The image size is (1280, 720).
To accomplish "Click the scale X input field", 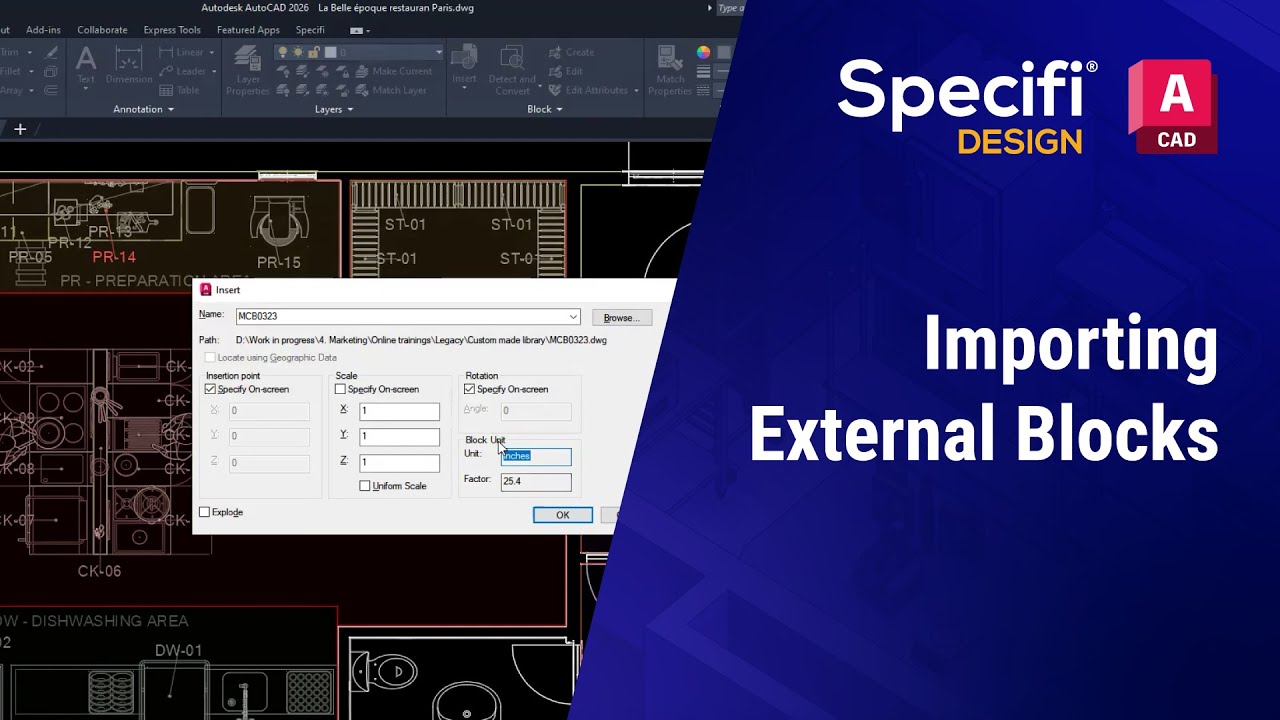I will click(x=399, y=411).
